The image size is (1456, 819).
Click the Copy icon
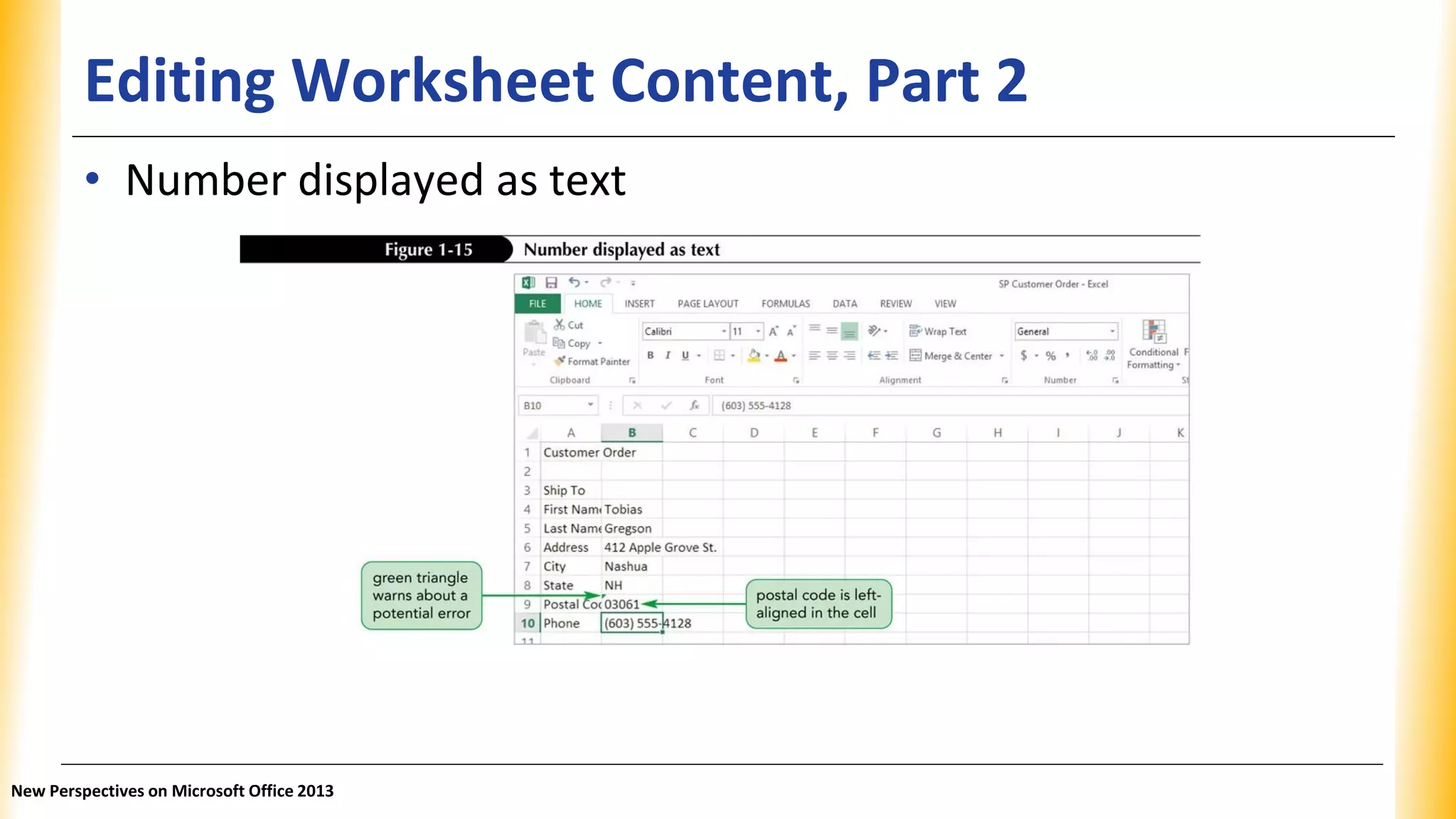pos(560,343)
